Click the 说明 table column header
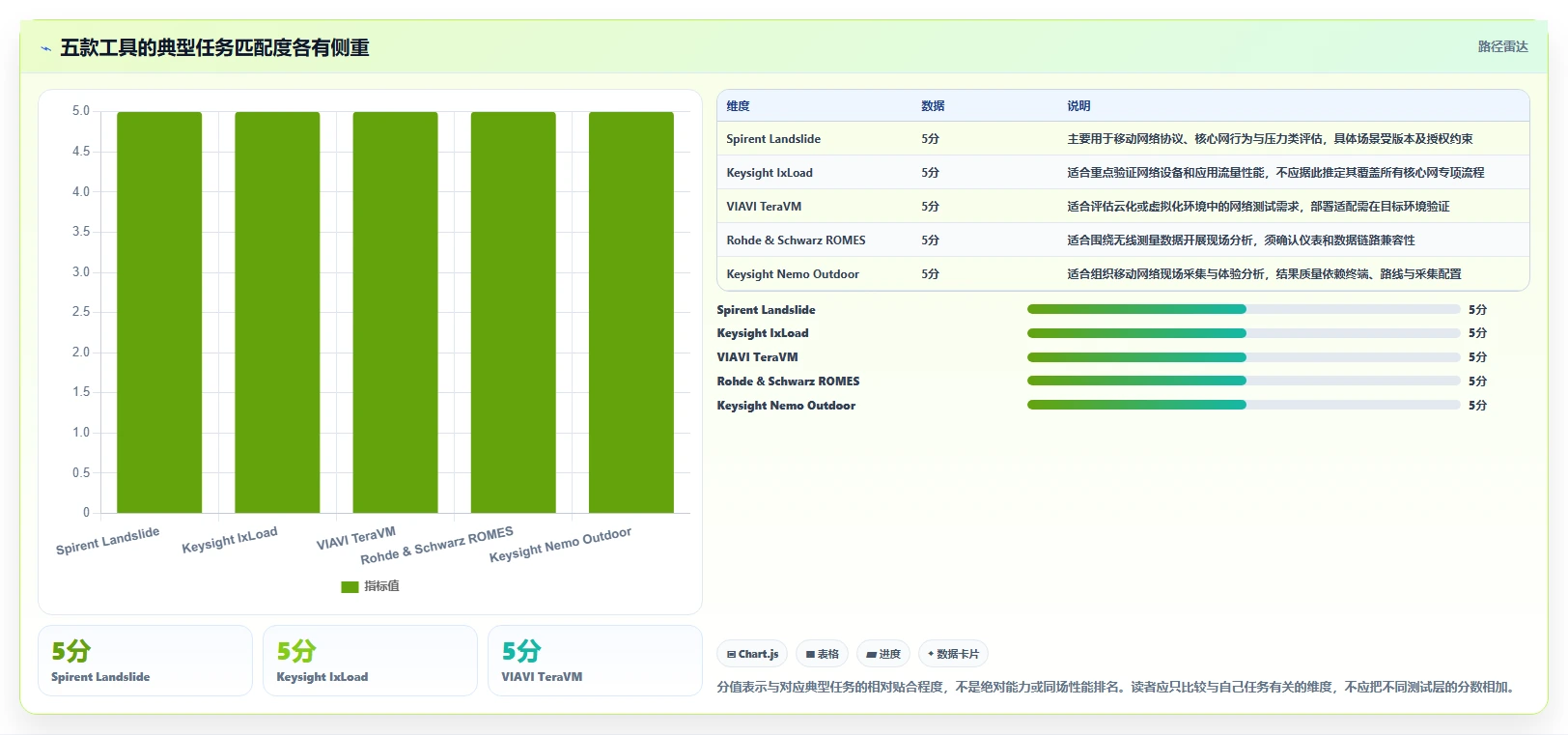Viewport: 1568px width, 735px height. (x=1078, y=106)
